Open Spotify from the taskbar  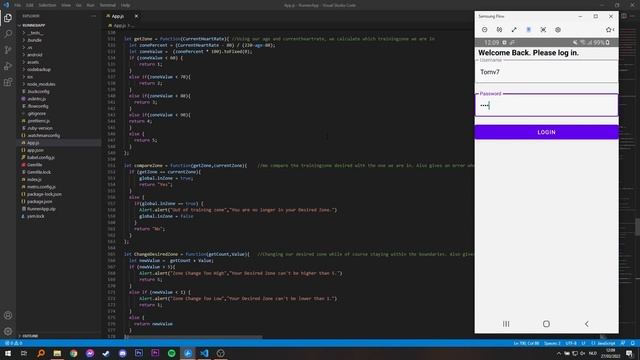pyautogui.click(x=171, y=353)
